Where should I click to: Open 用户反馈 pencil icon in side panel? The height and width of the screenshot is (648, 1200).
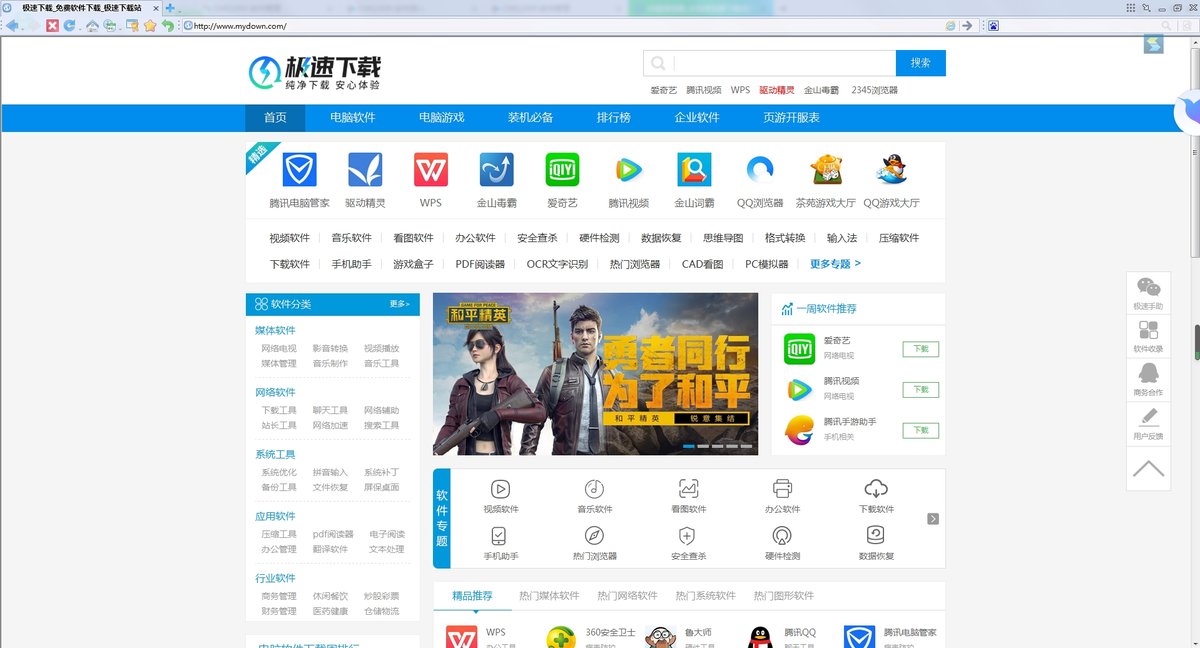point(1148,417)
